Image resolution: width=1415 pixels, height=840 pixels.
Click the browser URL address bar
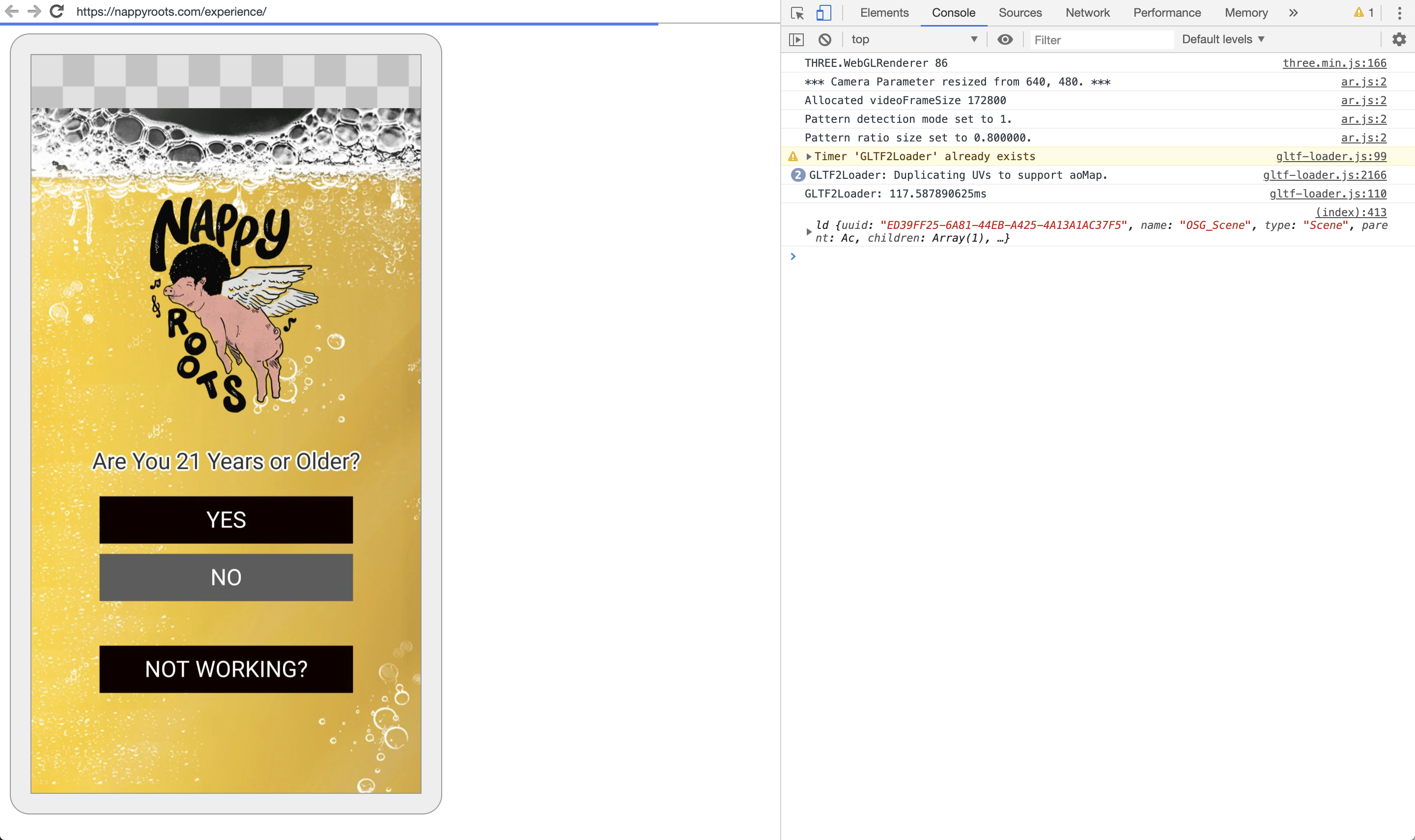[171, 11]
